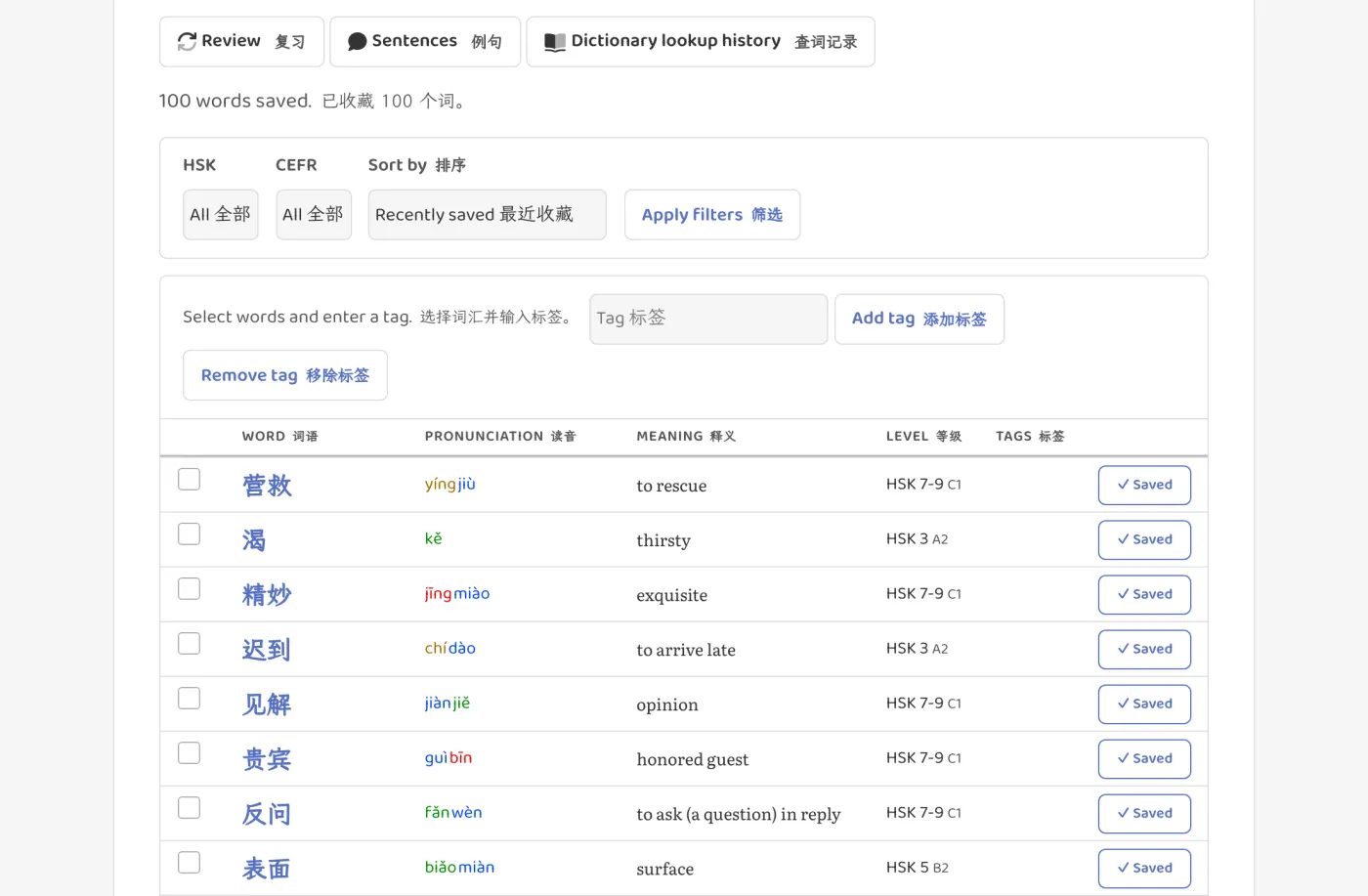Click the level text "HSK 5 B2"
This screenshot has height=896, width=1368.
tap(918, 867)
